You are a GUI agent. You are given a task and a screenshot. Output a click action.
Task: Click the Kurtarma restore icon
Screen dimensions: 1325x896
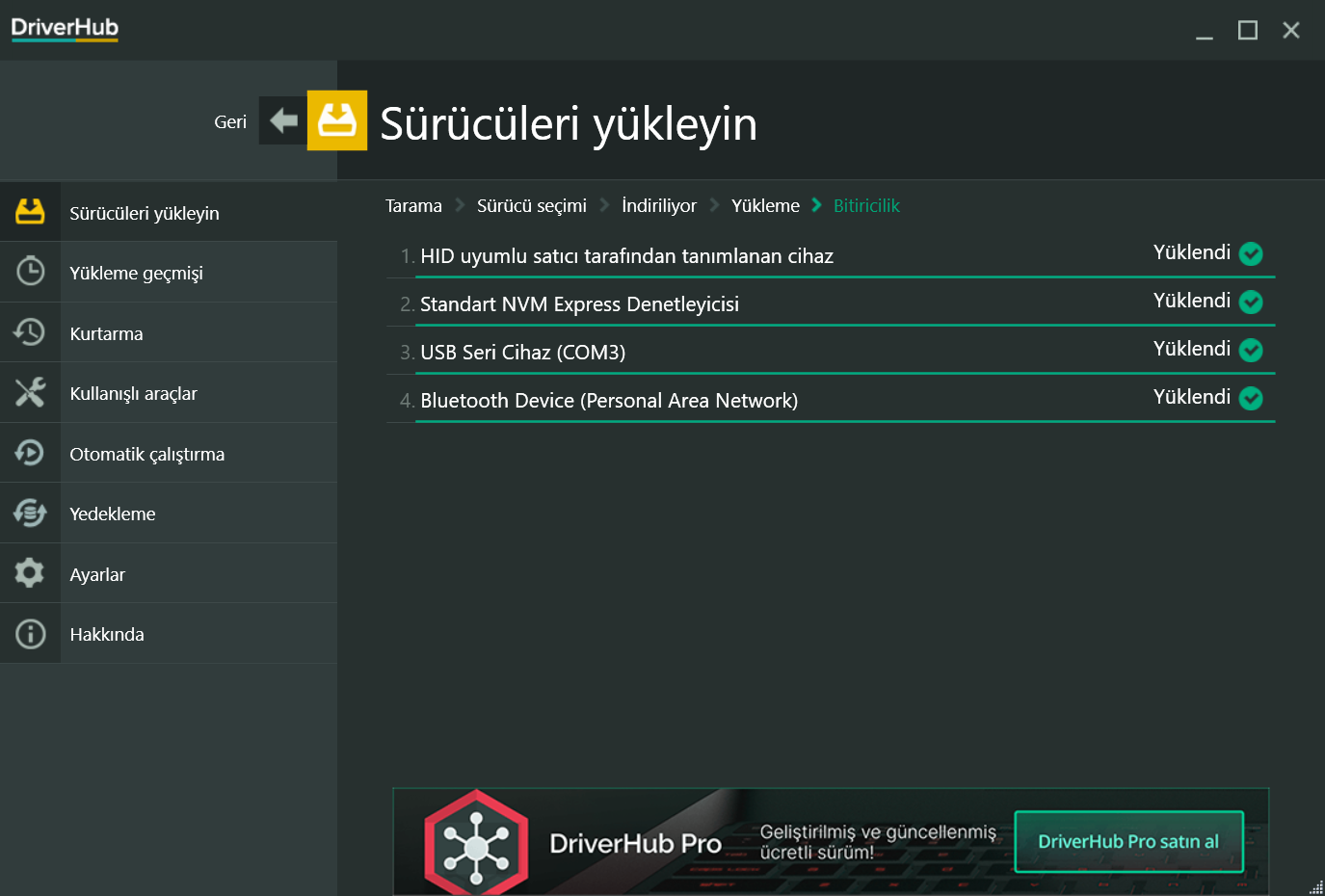[x=30, y=332]
